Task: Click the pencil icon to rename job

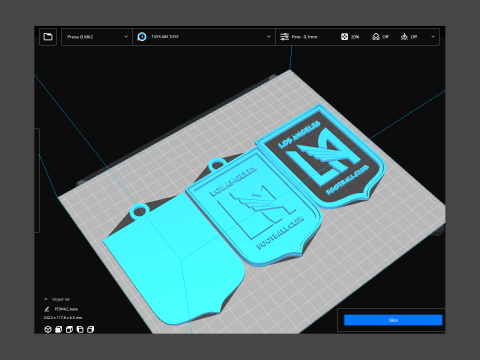Action: [47, 309]
